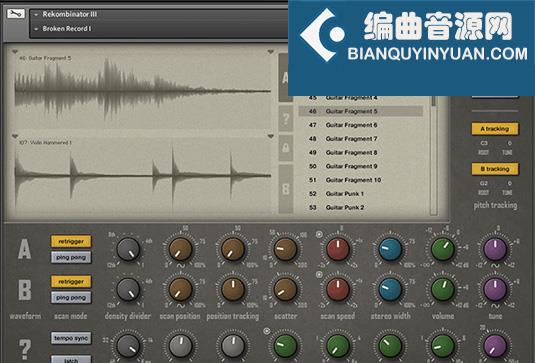The width and height of the screenshot is (535, 363).
Task: Click scatter knob for row B
Action: click(285, 290)
